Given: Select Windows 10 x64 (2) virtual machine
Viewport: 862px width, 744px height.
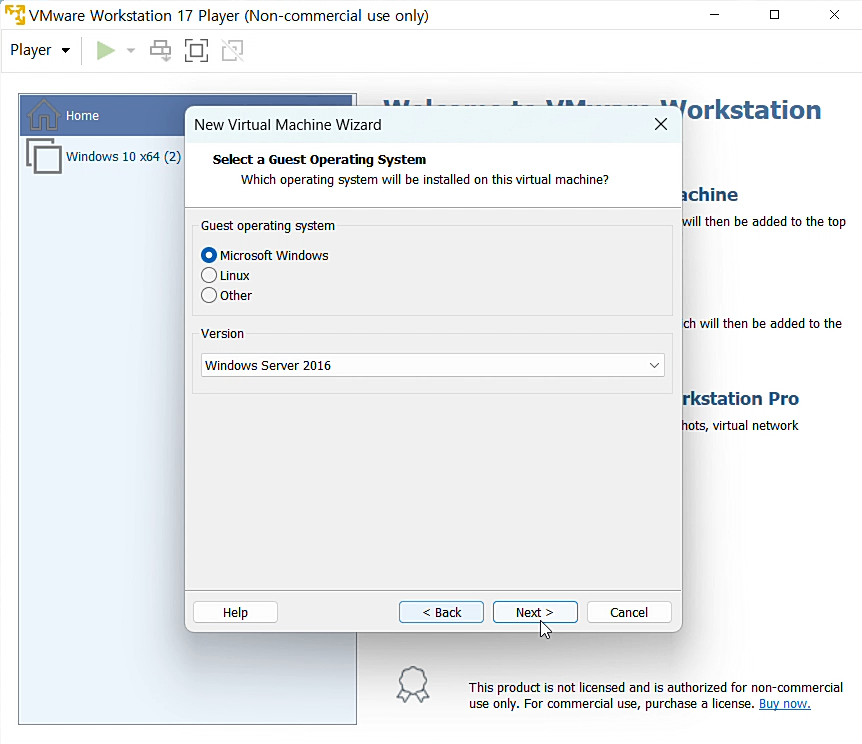Looking at the screenshot, I should (123, 157).
